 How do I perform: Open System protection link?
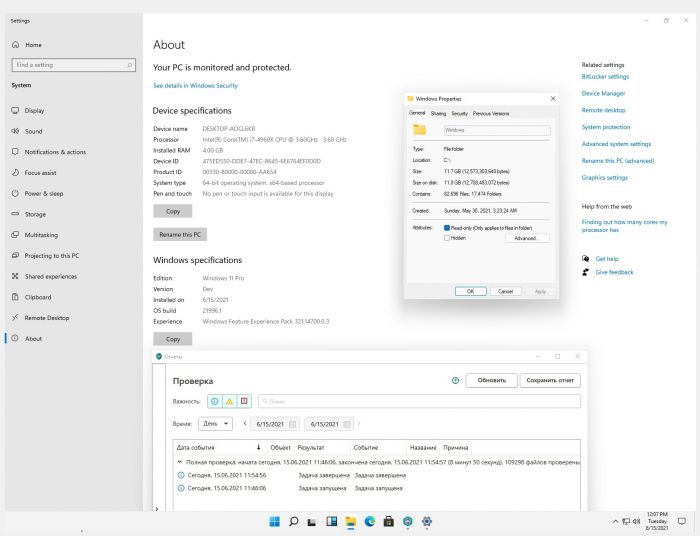point(606,127)
